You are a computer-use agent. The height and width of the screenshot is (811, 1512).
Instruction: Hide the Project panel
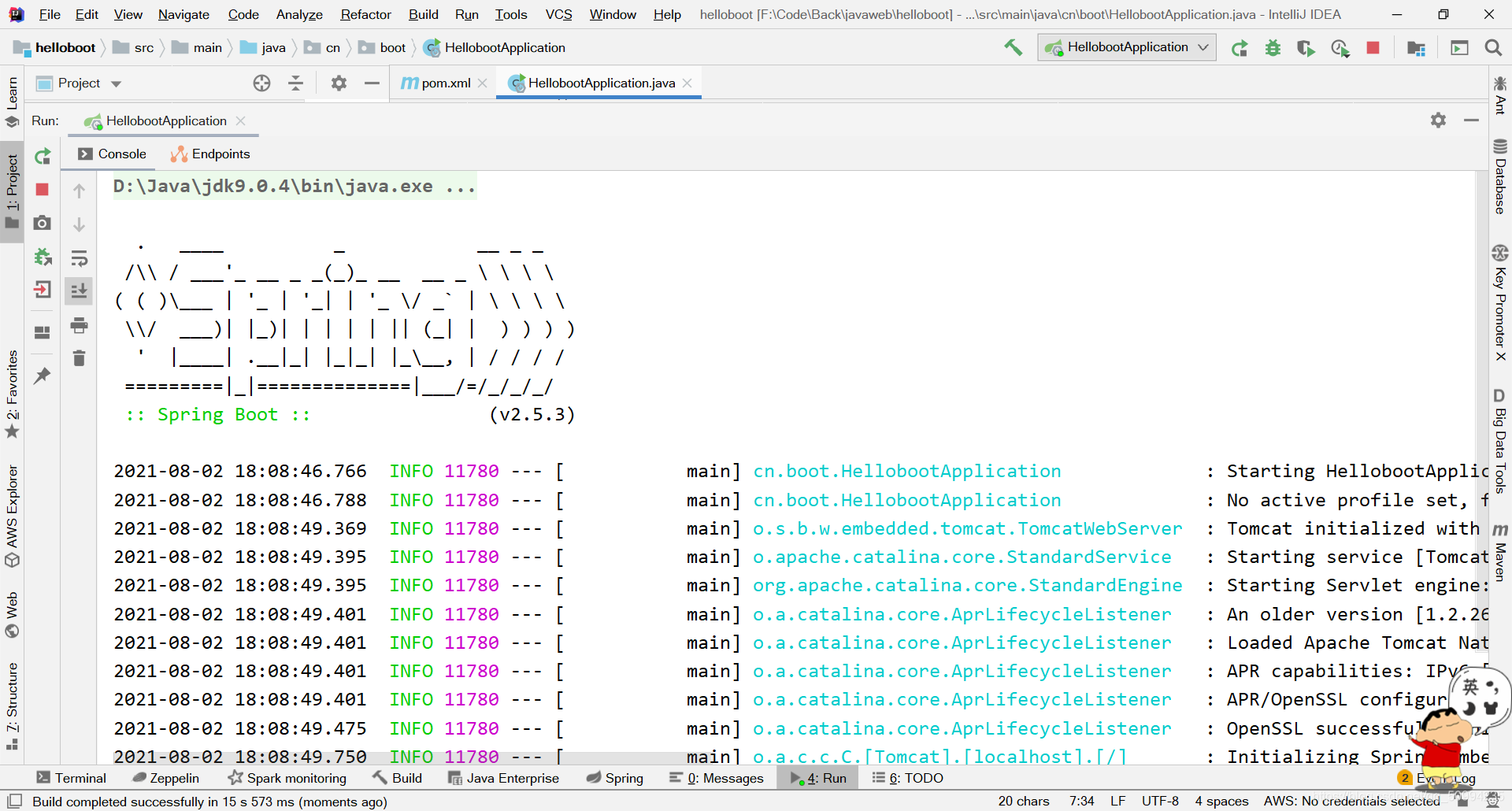372,83
